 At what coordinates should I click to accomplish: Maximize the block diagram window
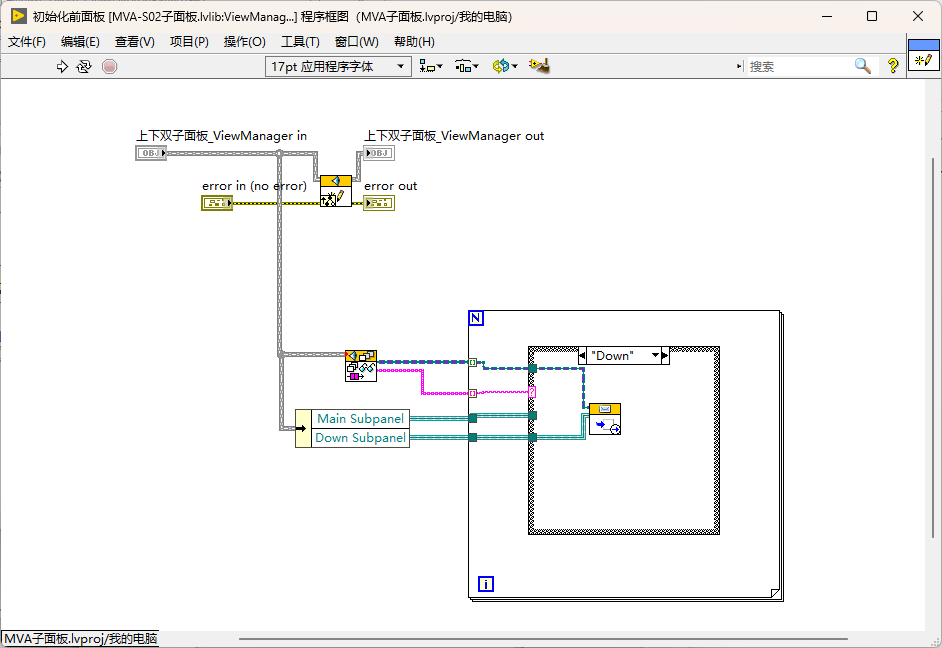872,16
